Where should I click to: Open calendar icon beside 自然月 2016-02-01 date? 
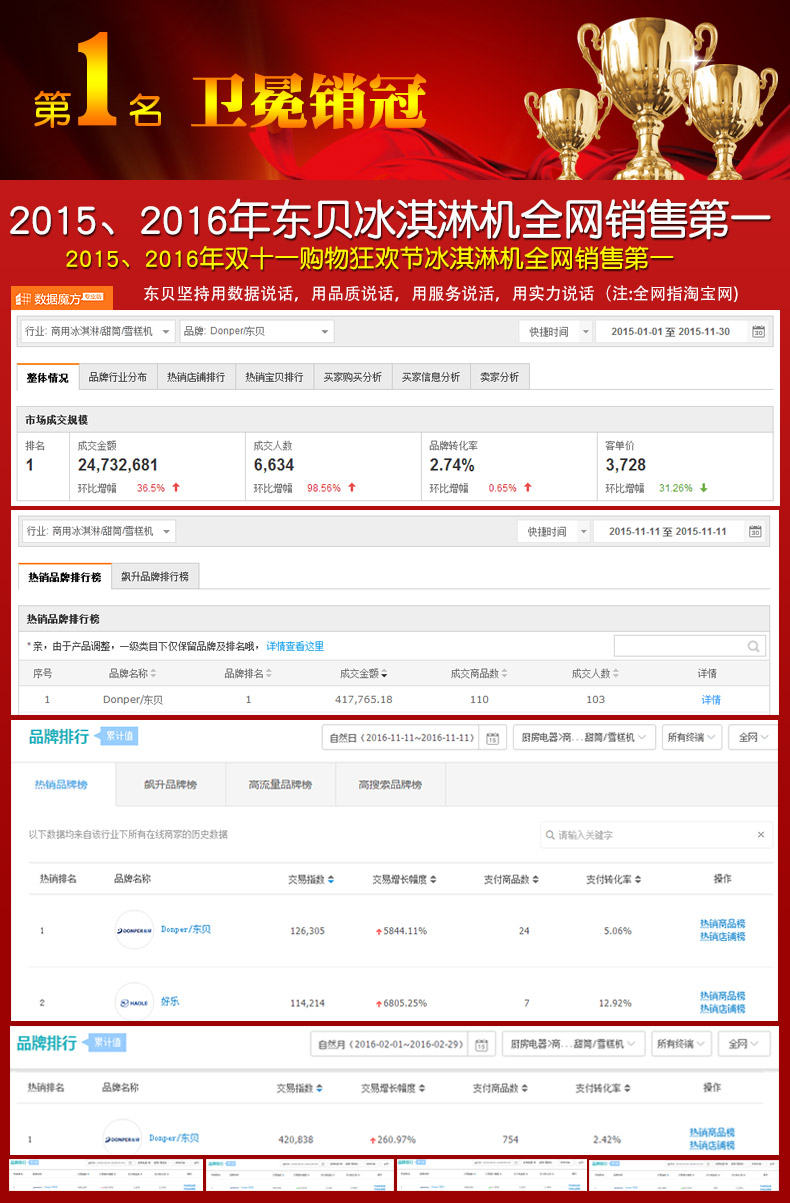481,1044
